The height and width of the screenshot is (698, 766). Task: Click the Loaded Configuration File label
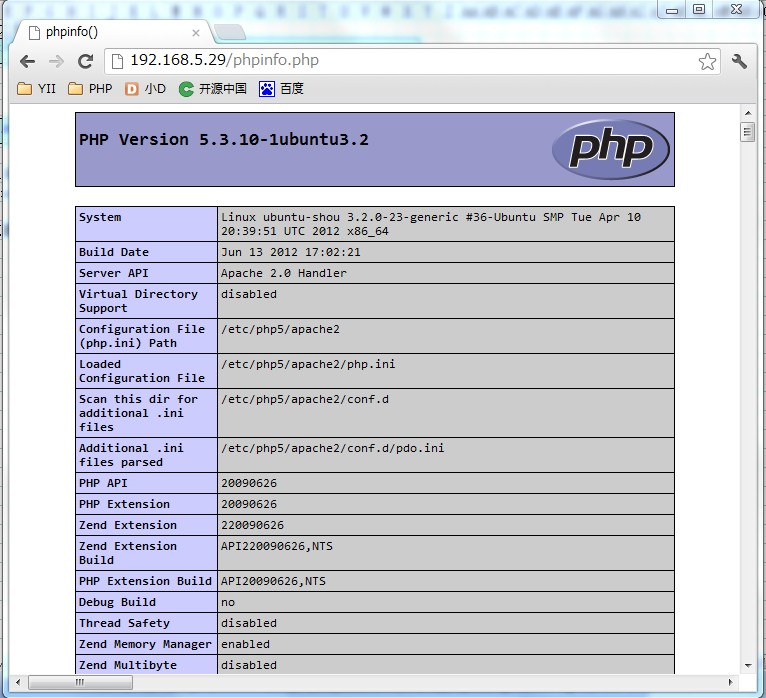pyautogui.click(x=142, y=371)
